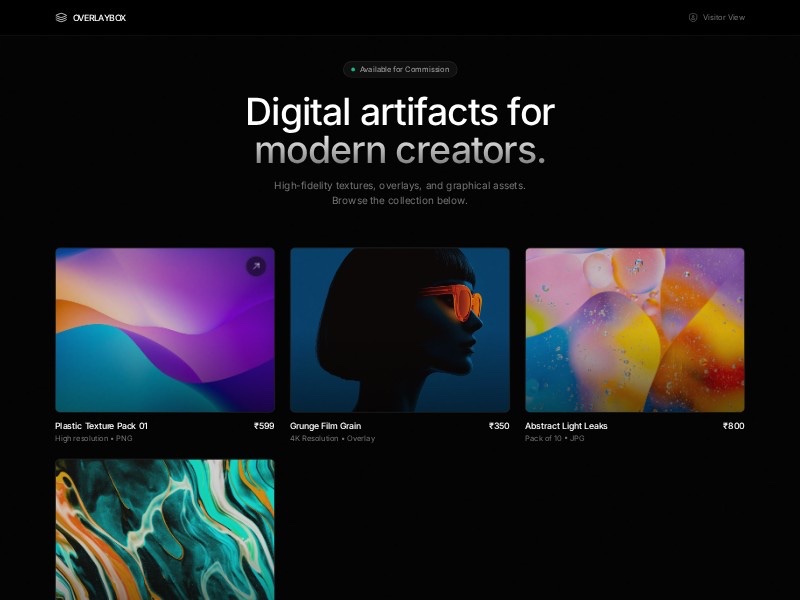800x600 pixels.
Task: Select the Plastic Texture Pack 01 title
Action: point(101,426)
